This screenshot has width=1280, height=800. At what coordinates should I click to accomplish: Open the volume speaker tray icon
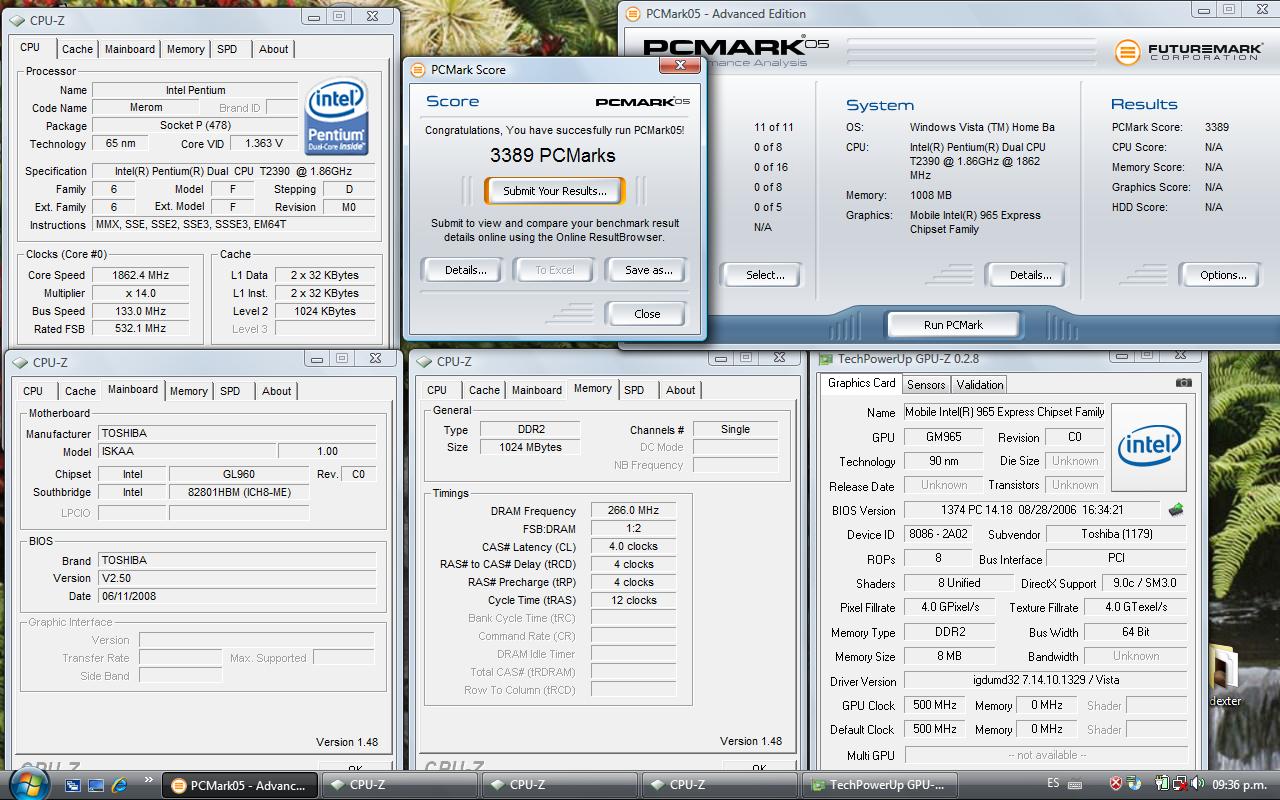click(x=1198, y=784)
